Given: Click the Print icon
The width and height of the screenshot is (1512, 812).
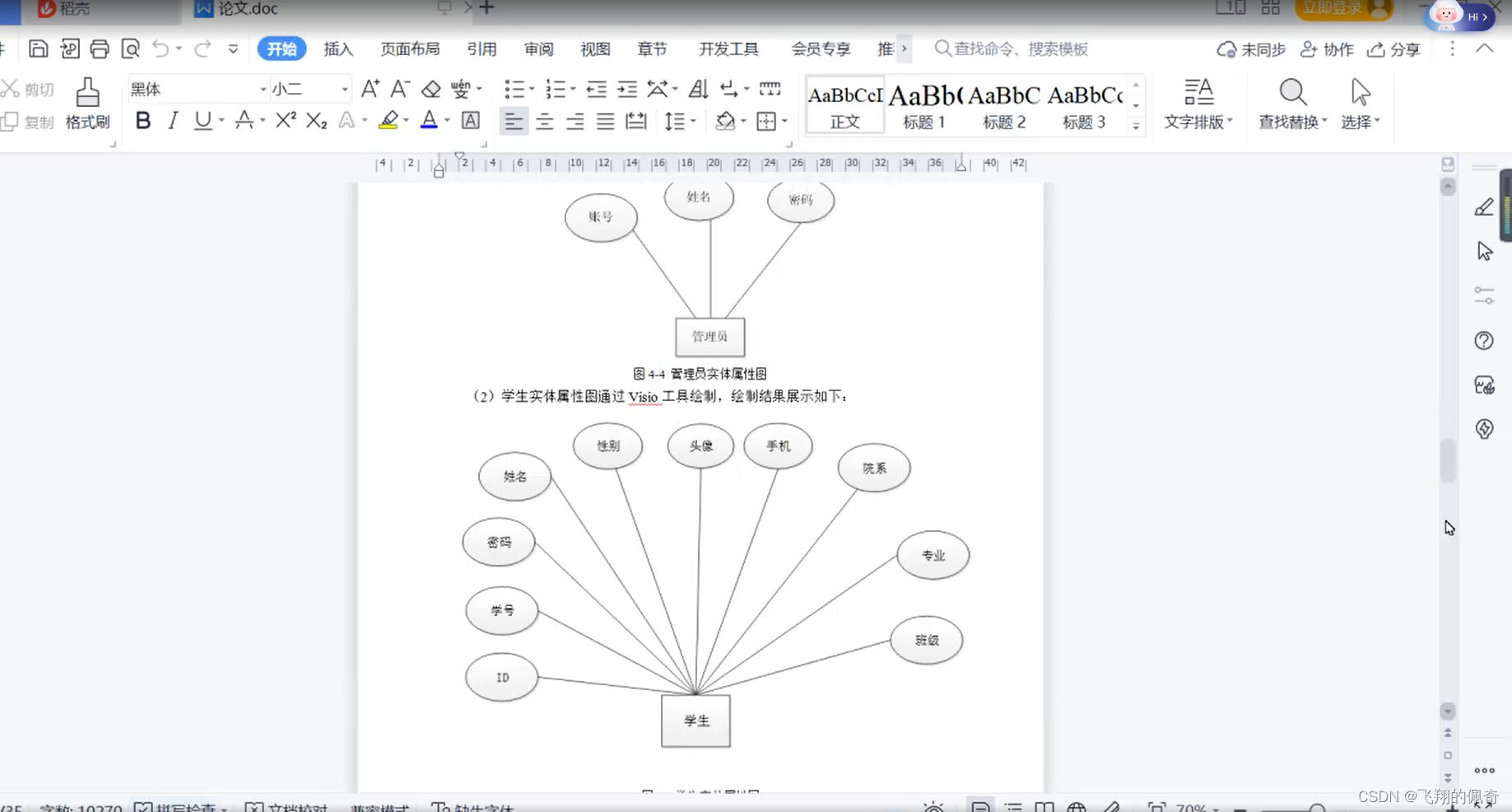Looking at the screenshot, I should 100,49.
